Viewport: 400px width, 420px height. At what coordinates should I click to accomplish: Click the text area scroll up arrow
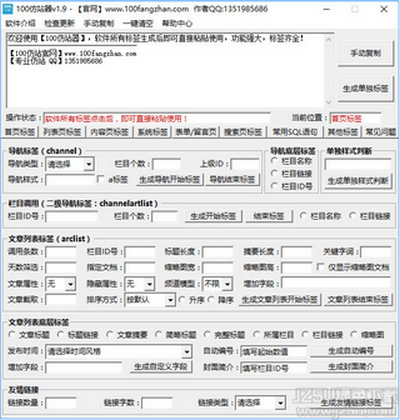click(329, 39)
